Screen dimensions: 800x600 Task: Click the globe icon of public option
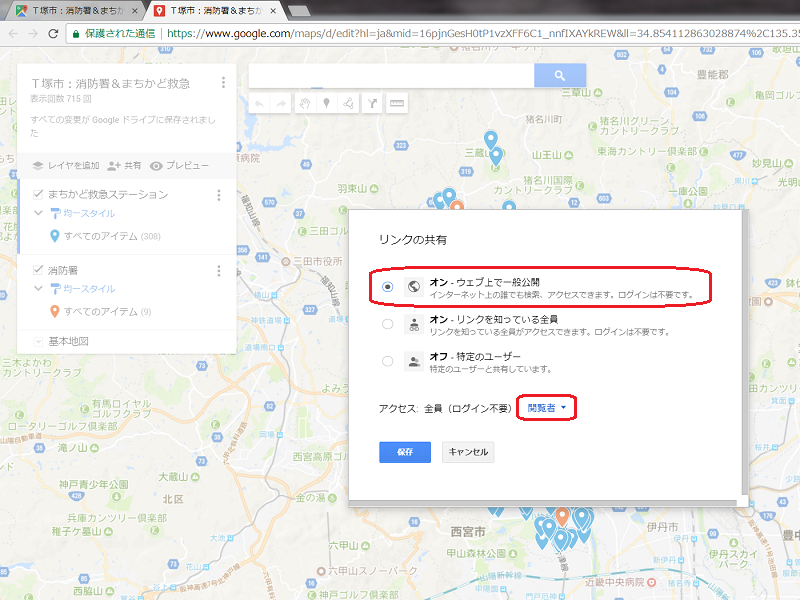click(x=414, y=287)
